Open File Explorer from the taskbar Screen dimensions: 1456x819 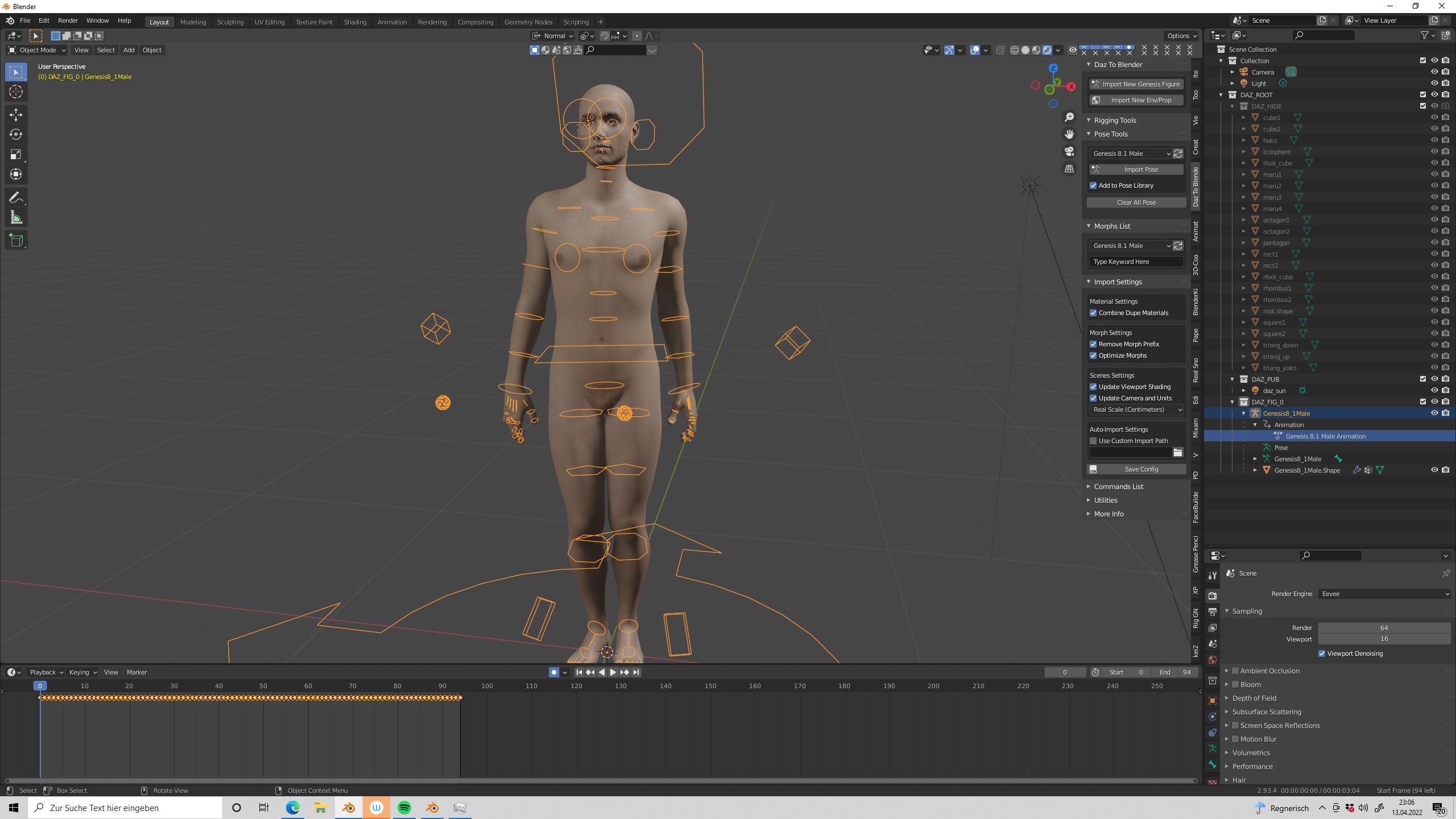point(321,808)
